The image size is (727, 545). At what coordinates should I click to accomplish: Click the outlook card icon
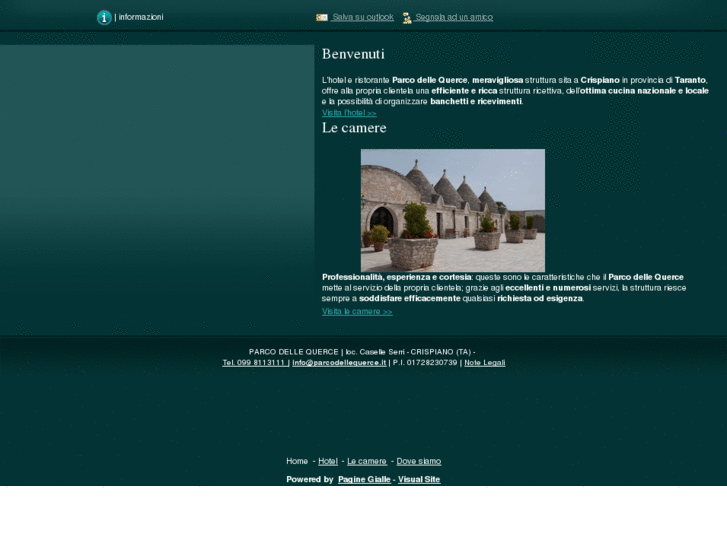point(322,18)
